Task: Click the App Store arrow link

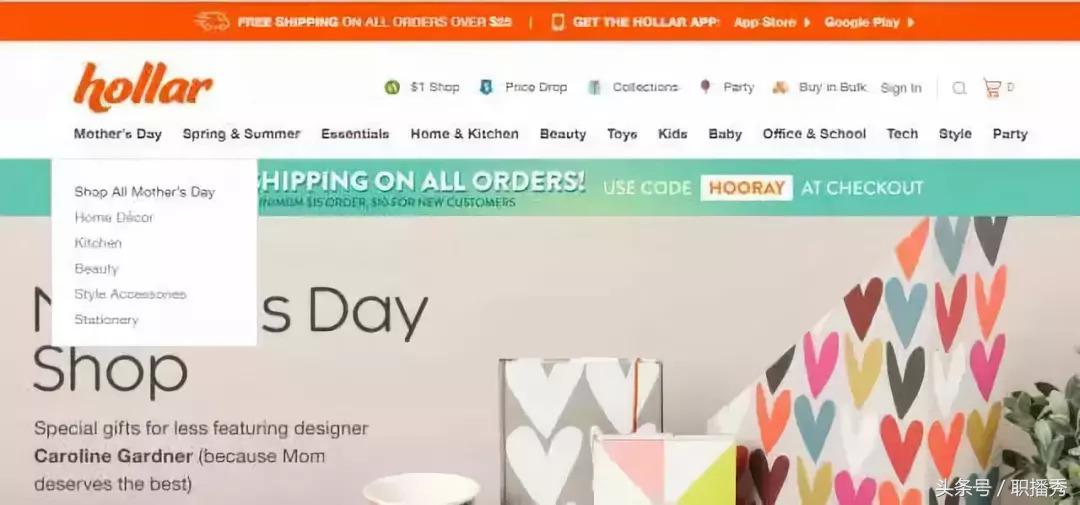Action: point(772,22)
